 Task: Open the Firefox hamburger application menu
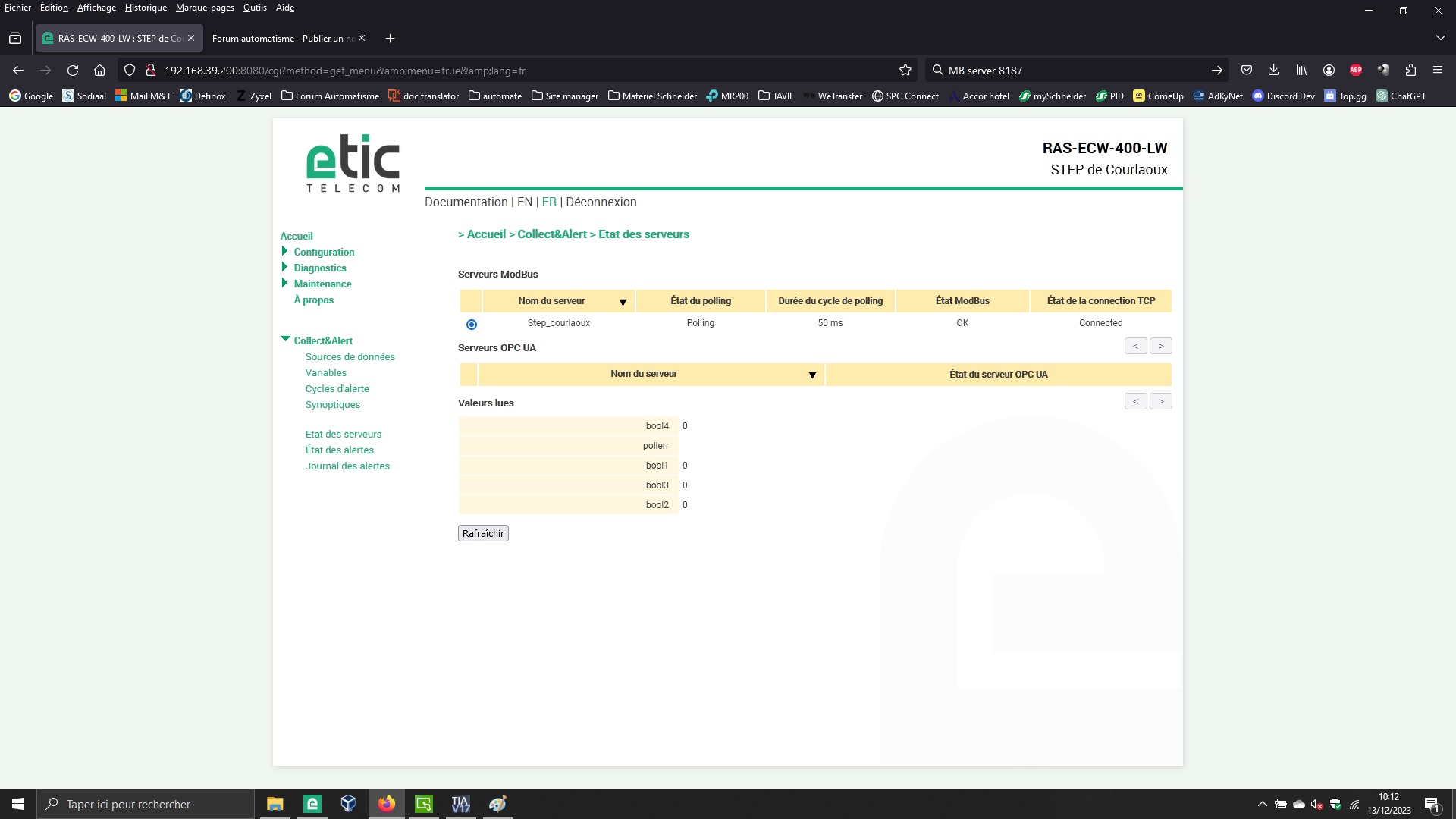(1437, 70)
